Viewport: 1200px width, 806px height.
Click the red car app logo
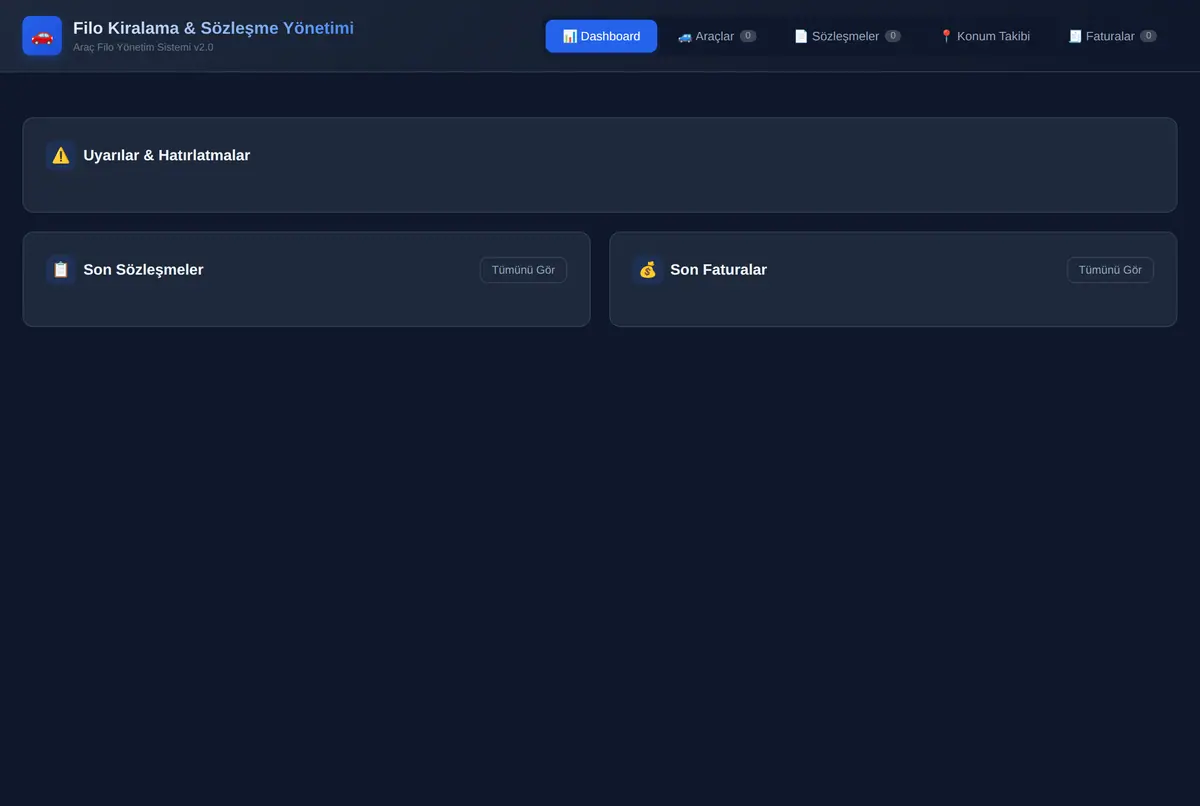(x=42, y=36)
